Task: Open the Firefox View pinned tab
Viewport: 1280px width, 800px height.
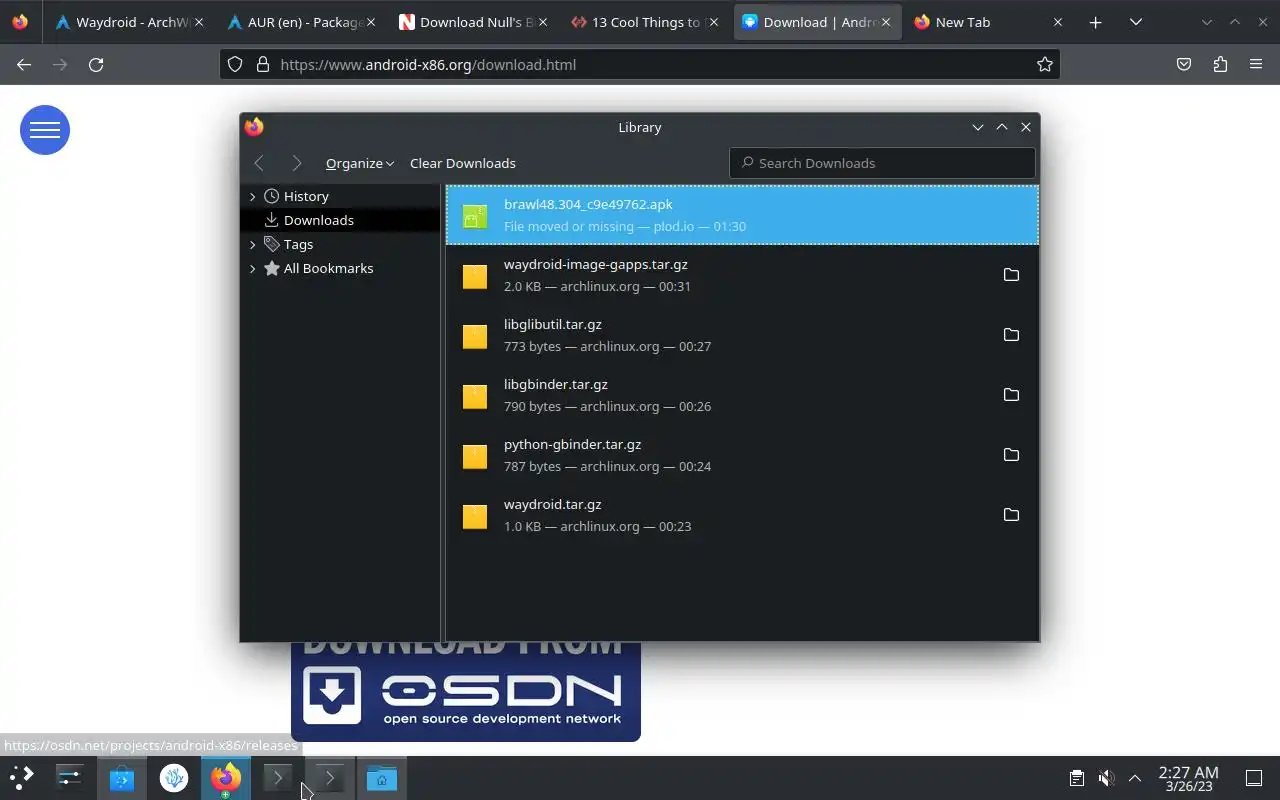Action: pyautogui.click(x=20, y=22)
